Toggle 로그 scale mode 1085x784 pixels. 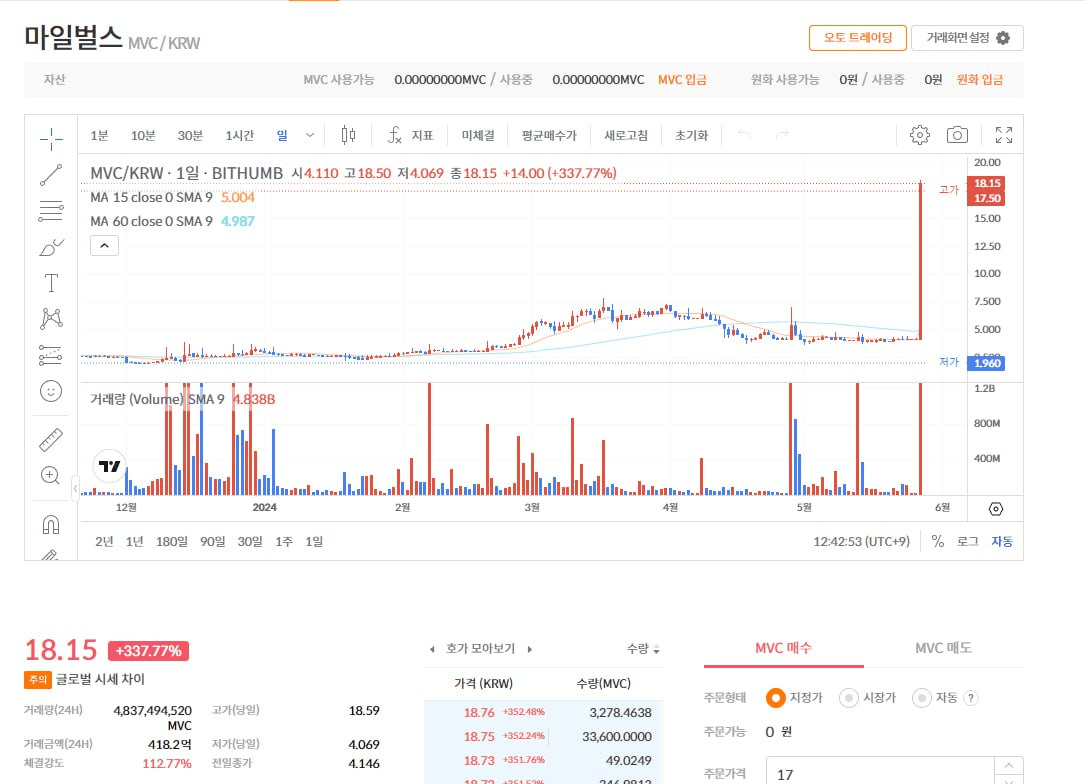coord(967,541)
